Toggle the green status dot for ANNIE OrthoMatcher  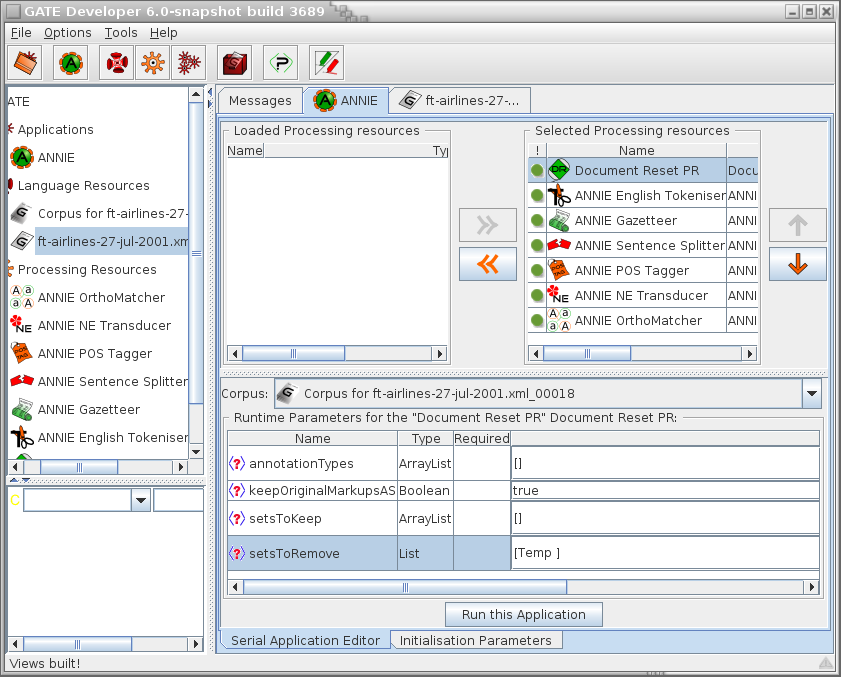click(537, 320)
